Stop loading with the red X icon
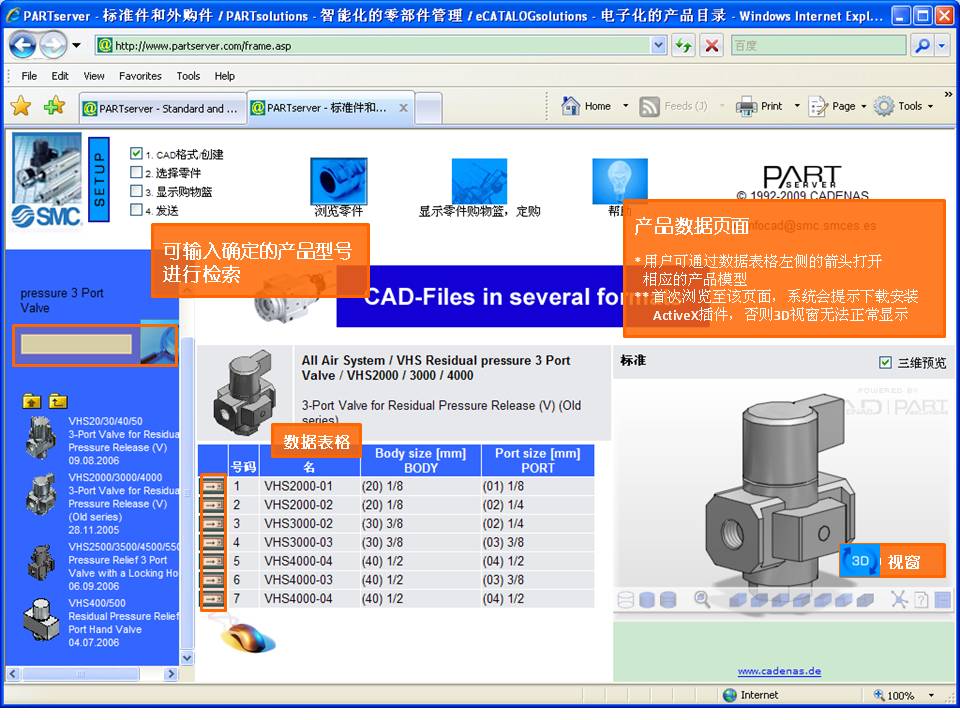 coord(711,45)
